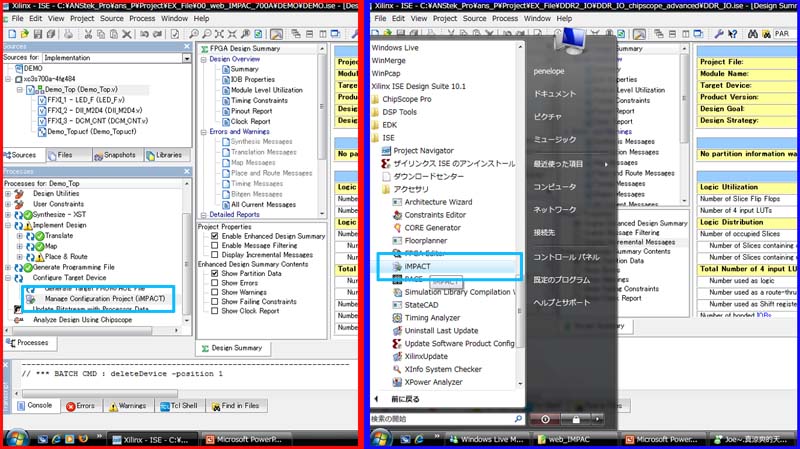This screenshot has height=449, width=800.
Task: Click the binoculars Find icon, right window
Action: (752, 34)
